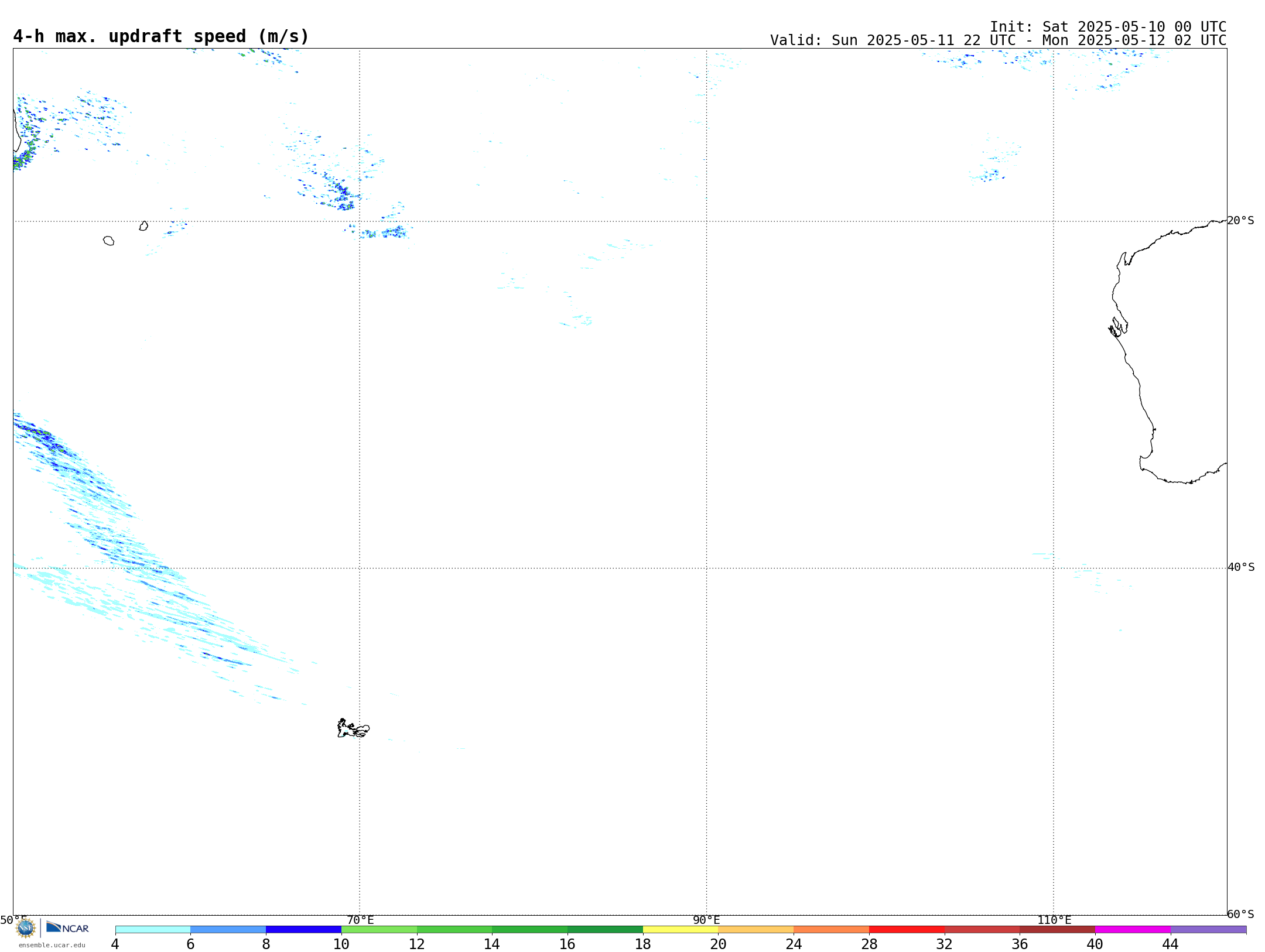Open the ensemble.ucar.edu link text
1265x952 pixels.
point(52,945)
